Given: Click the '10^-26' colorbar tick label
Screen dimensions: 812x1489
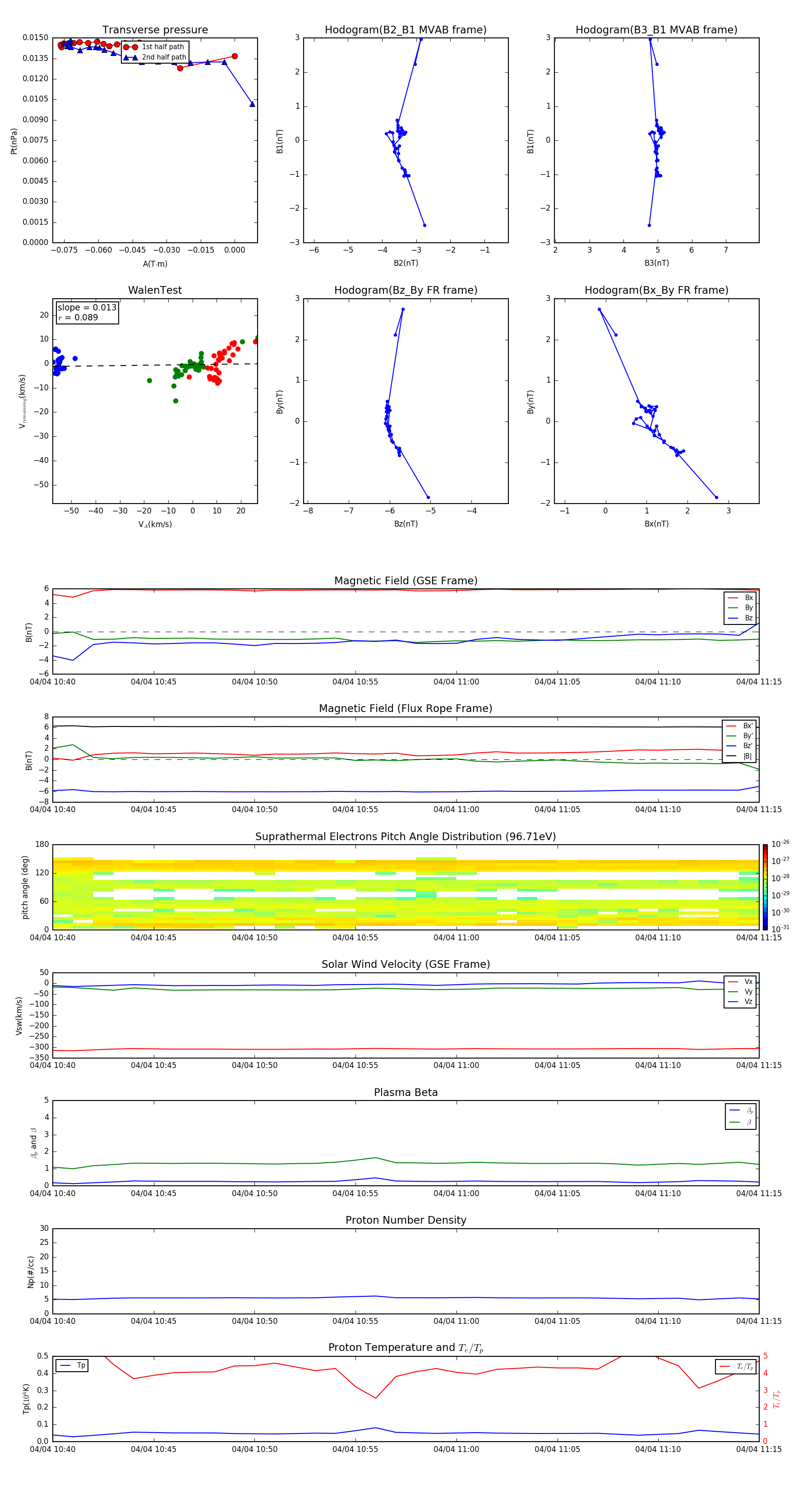Looking at the screenshot, I should 780,844.
